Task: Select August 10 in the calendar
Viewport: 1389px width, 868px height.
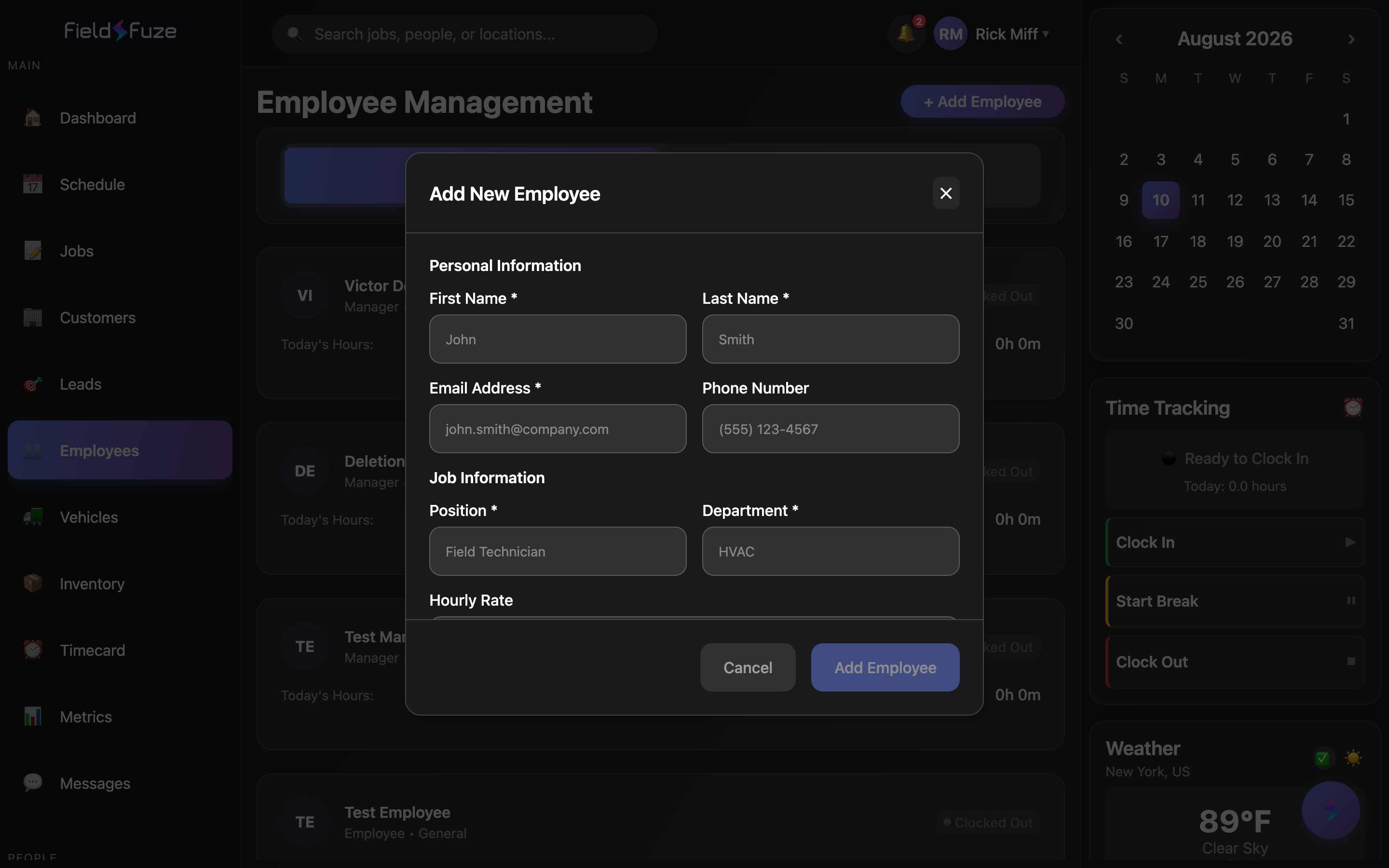Action: pos(1160,200)
